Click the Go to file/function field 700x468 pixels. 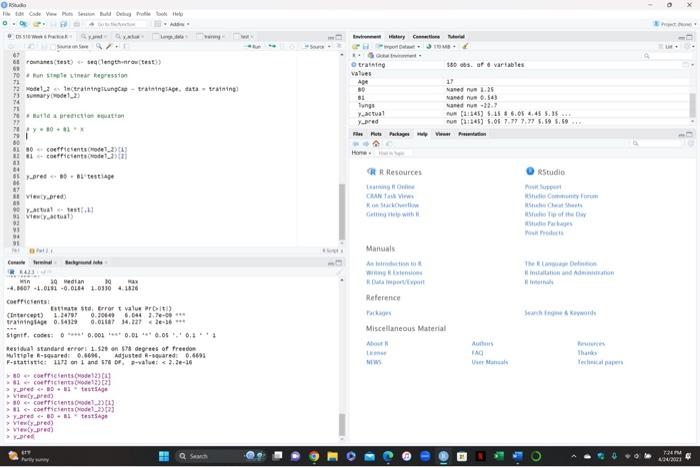(117, 24)
